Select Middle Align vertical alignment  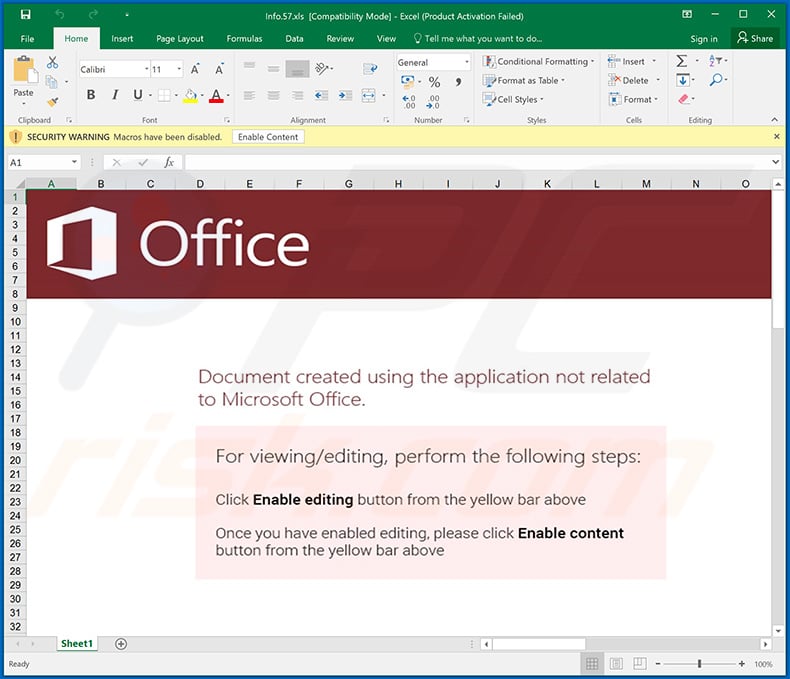[x=274, y=69]
